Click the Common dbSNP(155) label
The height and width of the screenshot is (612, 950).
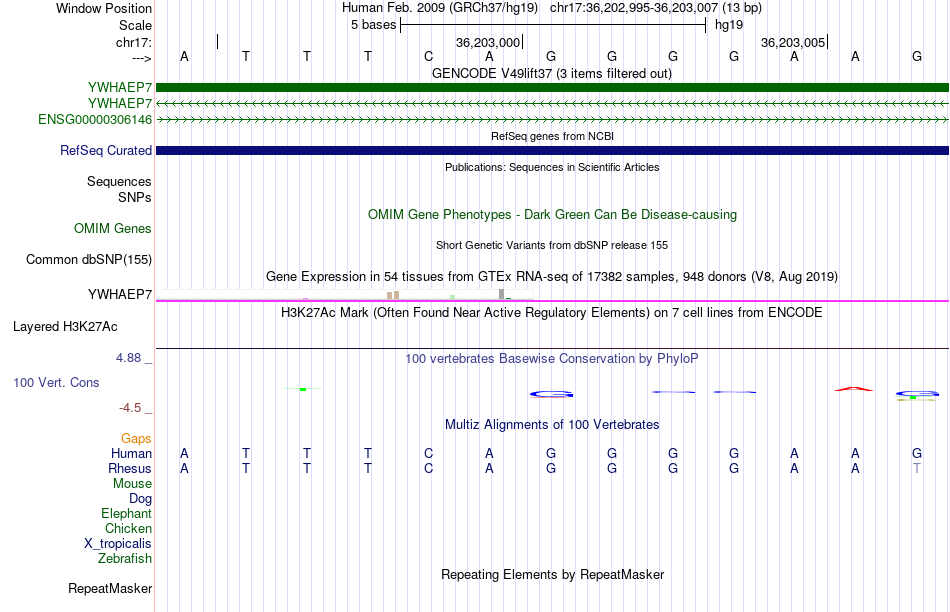[88, 260]
